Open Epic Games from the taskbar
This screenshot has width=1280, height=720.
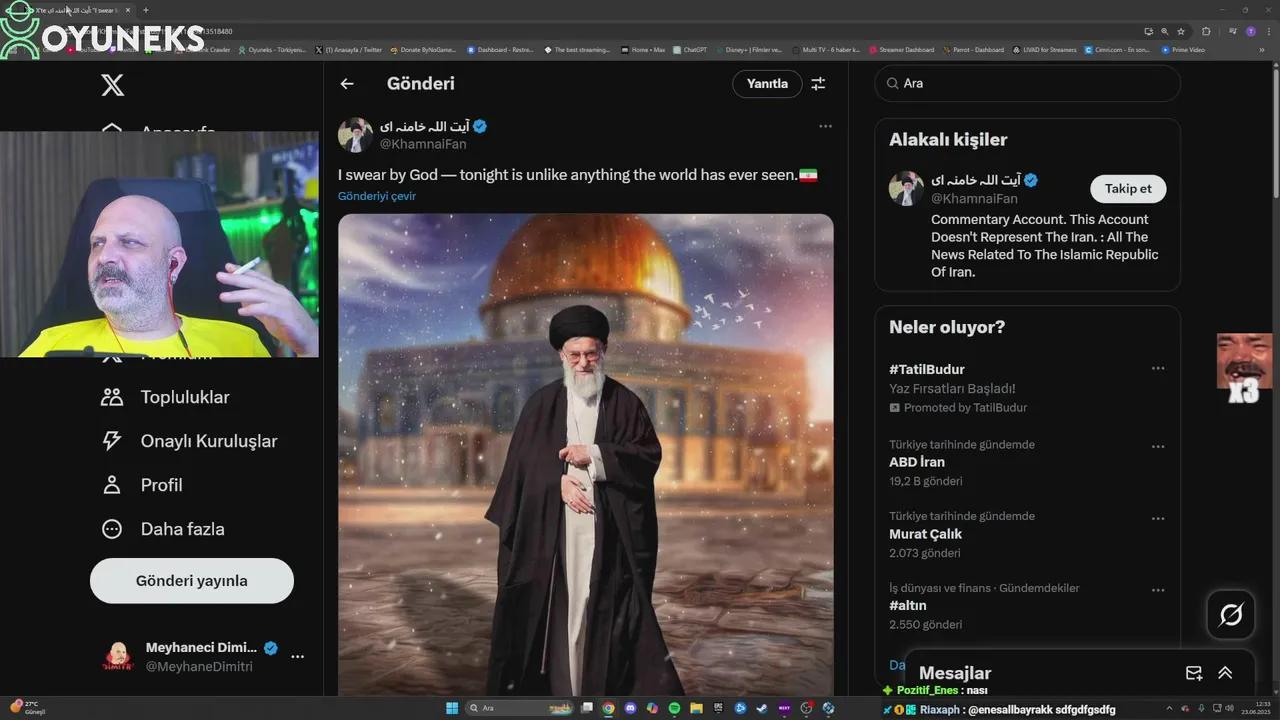click(718, 708)
